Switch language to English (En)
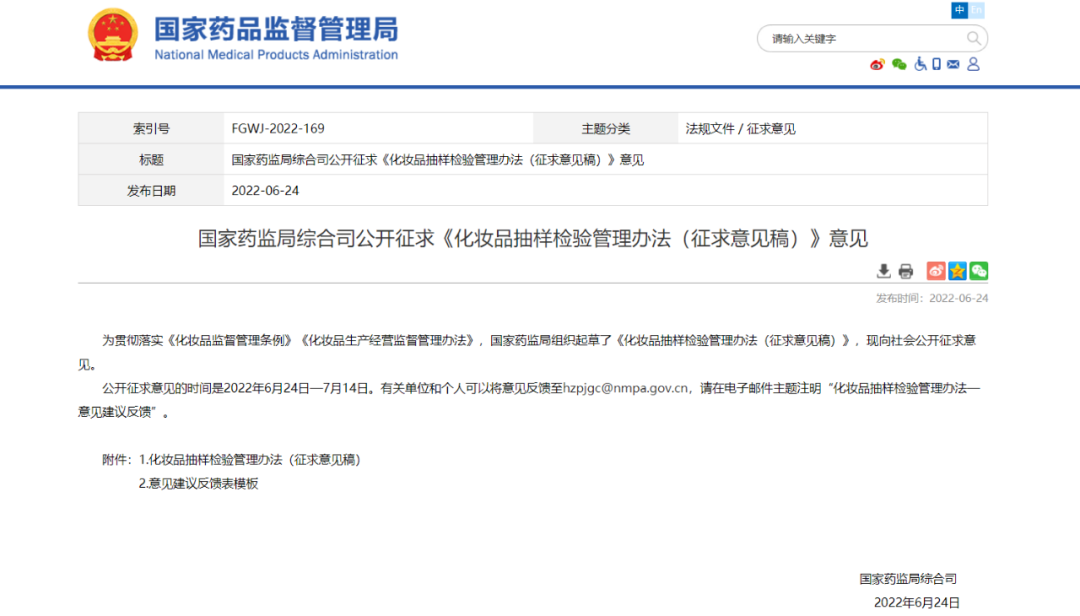This screenshot has height=616, width=1080. [977, 10]
